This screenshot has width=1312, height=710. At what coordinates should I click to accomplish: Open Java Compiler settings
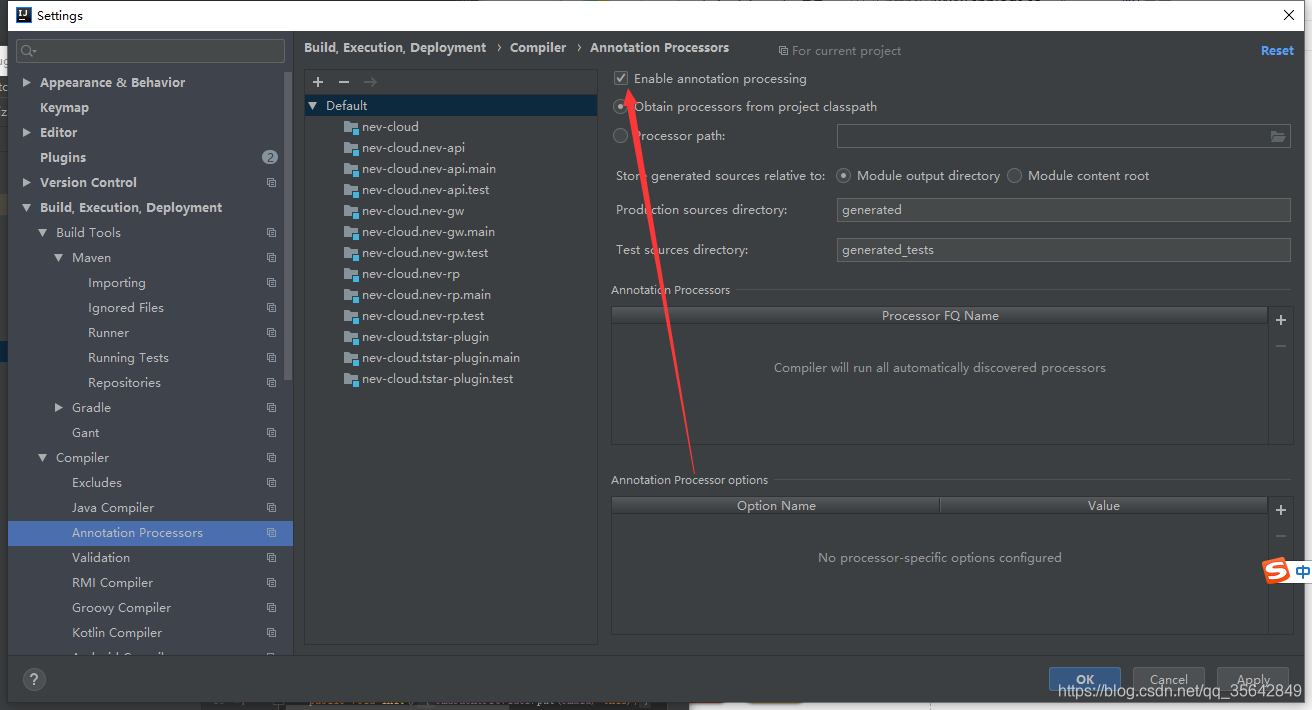(x=113, y=508)
